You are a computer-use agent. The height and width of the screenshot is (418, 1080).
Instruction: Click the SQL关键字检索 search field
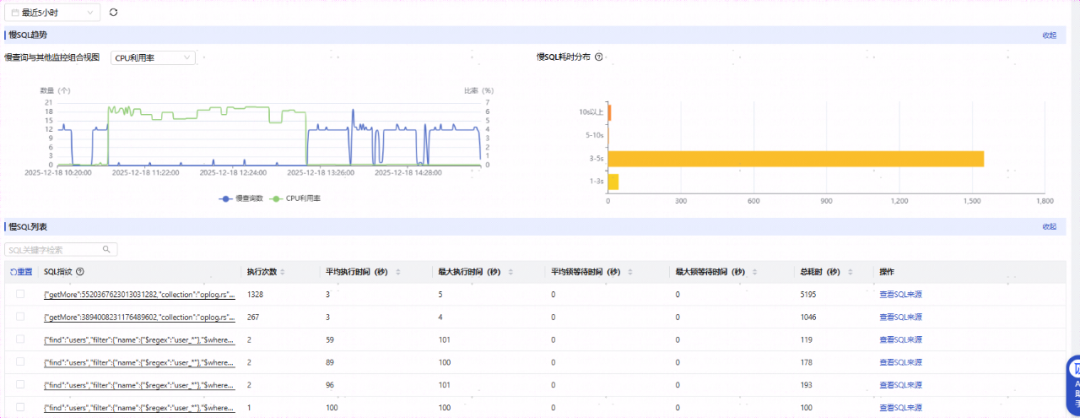pyautogui.click(x=61, y=249)
